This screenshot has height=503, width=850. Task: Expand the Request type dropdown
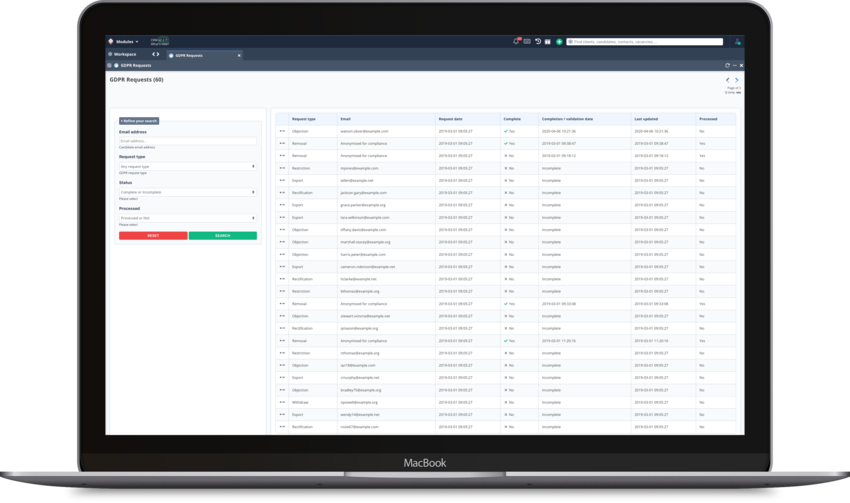click(x=188, y=166)
